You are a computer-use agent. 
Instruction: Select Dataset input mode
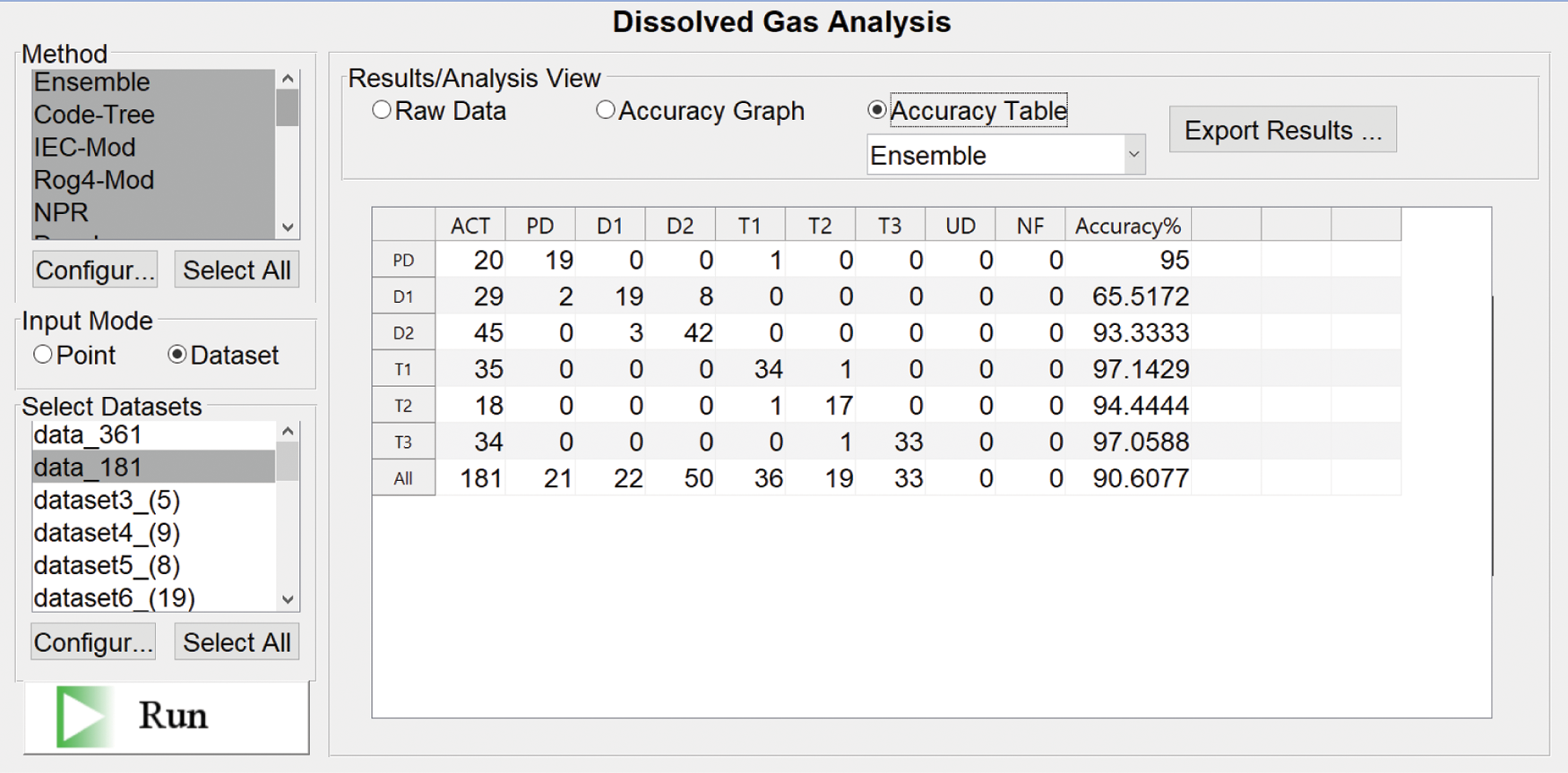coord(177,355)
